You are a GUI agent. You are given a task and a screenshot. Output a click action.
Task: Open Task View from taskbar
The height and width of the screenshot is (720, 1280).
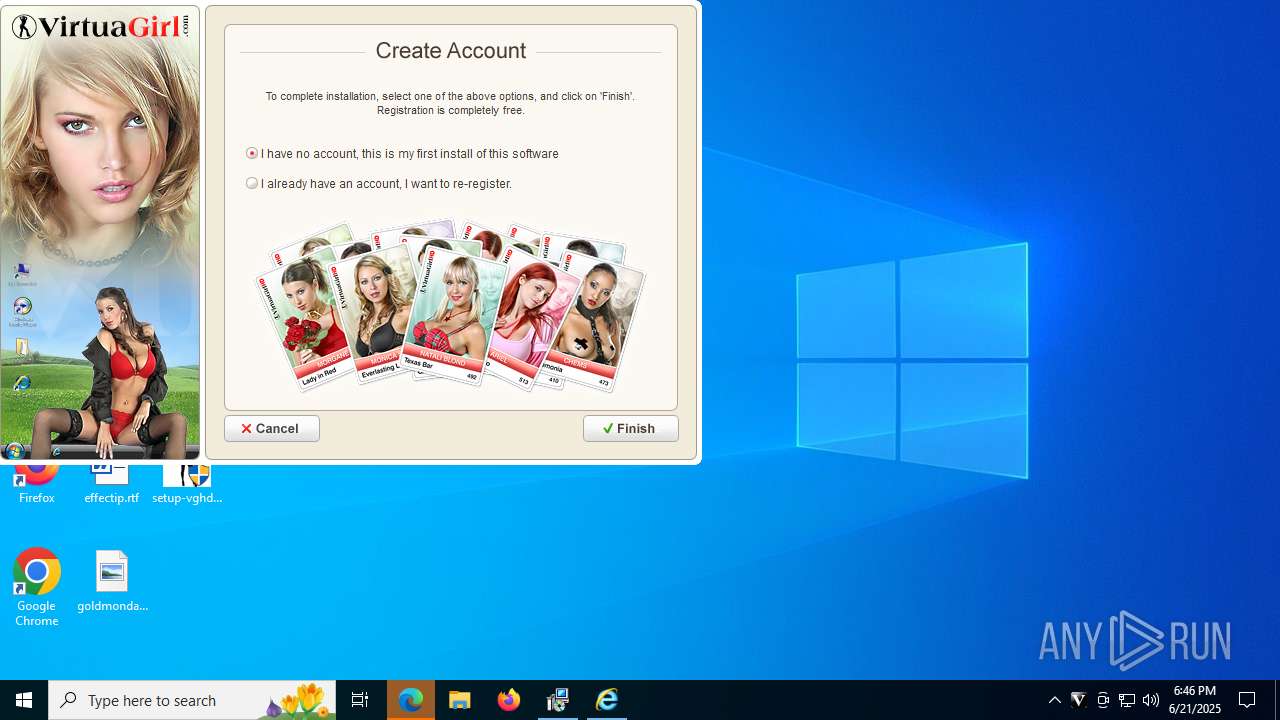[360, 700]
